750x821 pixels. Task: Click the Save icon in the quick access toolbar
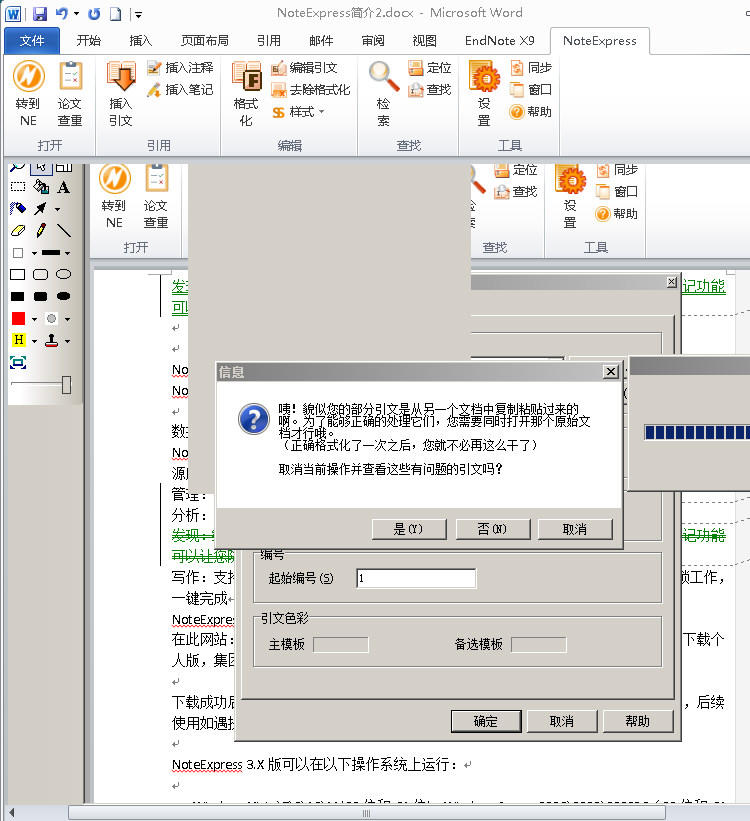(x=40, y=14)
